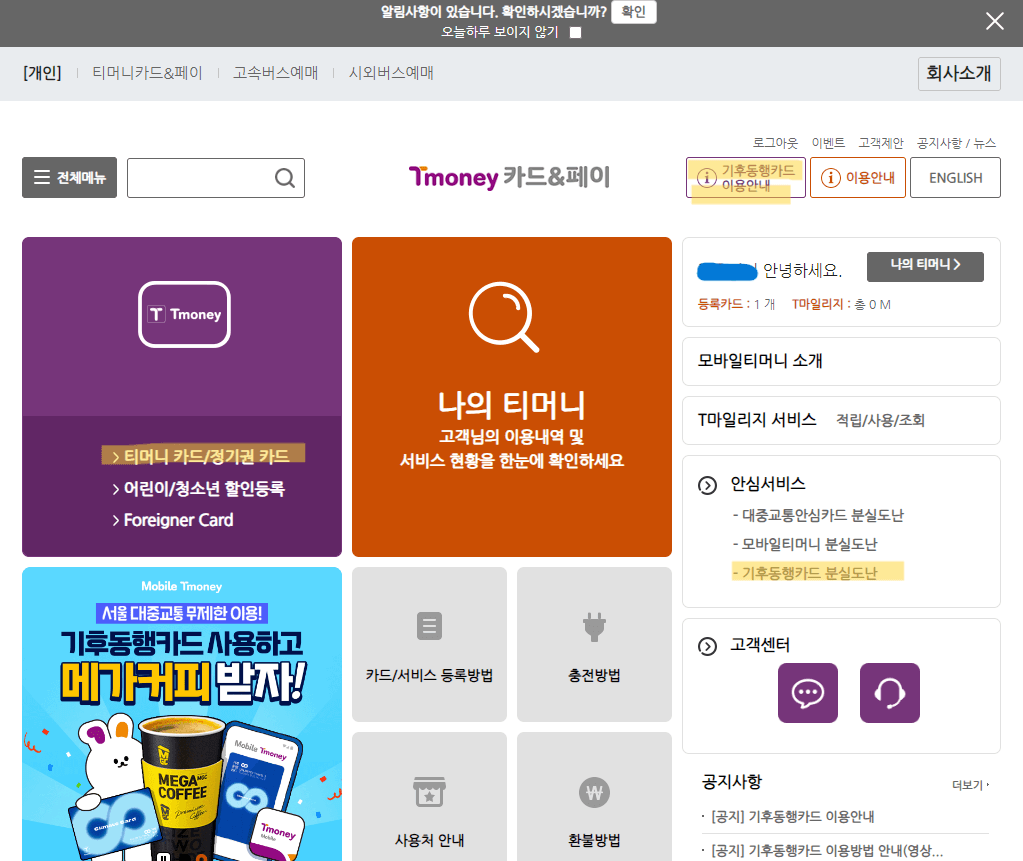This screenshot has width=1023, height=861.
Task: Open the orange 이용안내 button
Action: point(858,177)
